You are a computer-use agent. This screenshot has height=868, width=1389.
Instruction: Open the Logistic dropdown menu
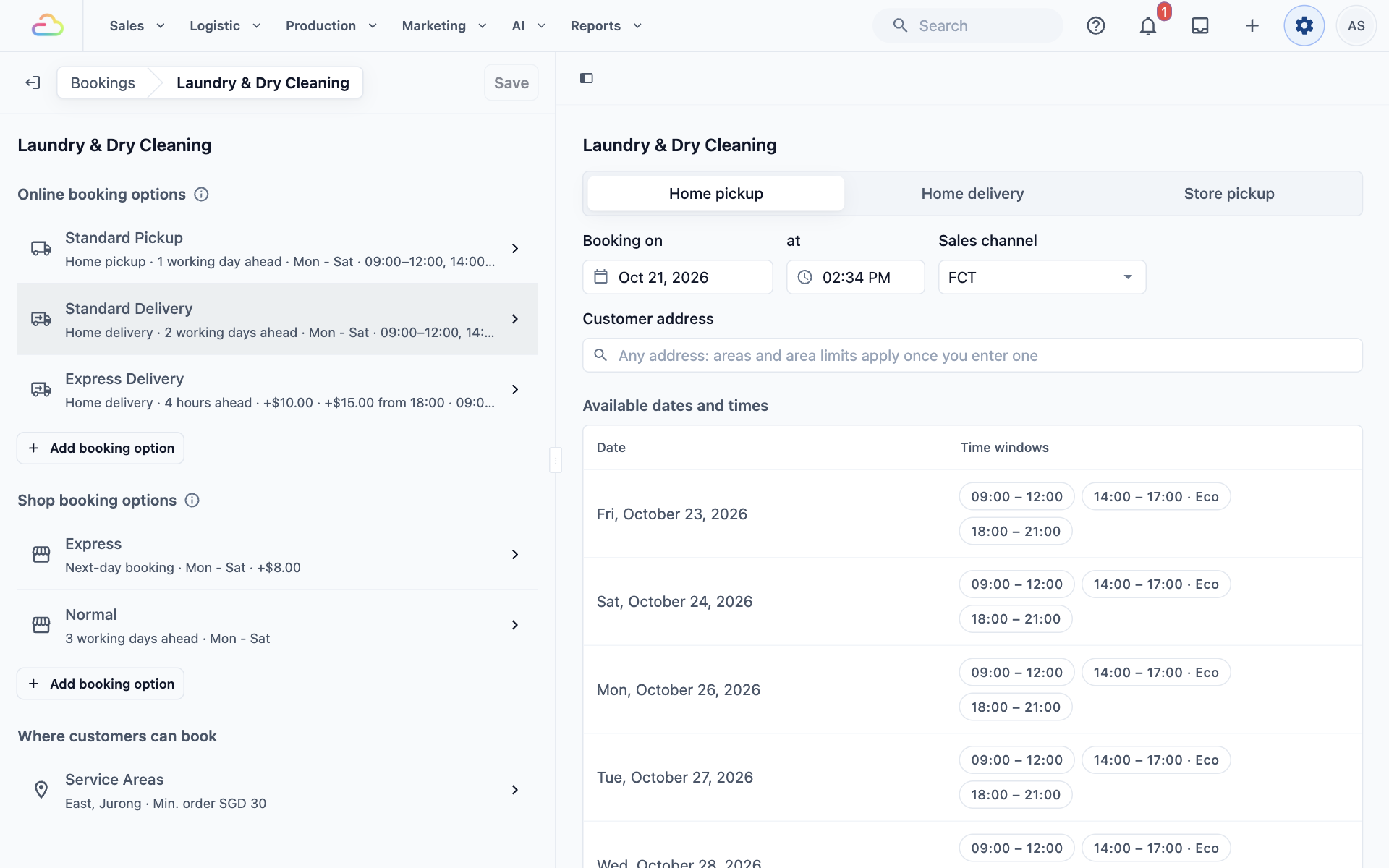(x=225, y=25)
